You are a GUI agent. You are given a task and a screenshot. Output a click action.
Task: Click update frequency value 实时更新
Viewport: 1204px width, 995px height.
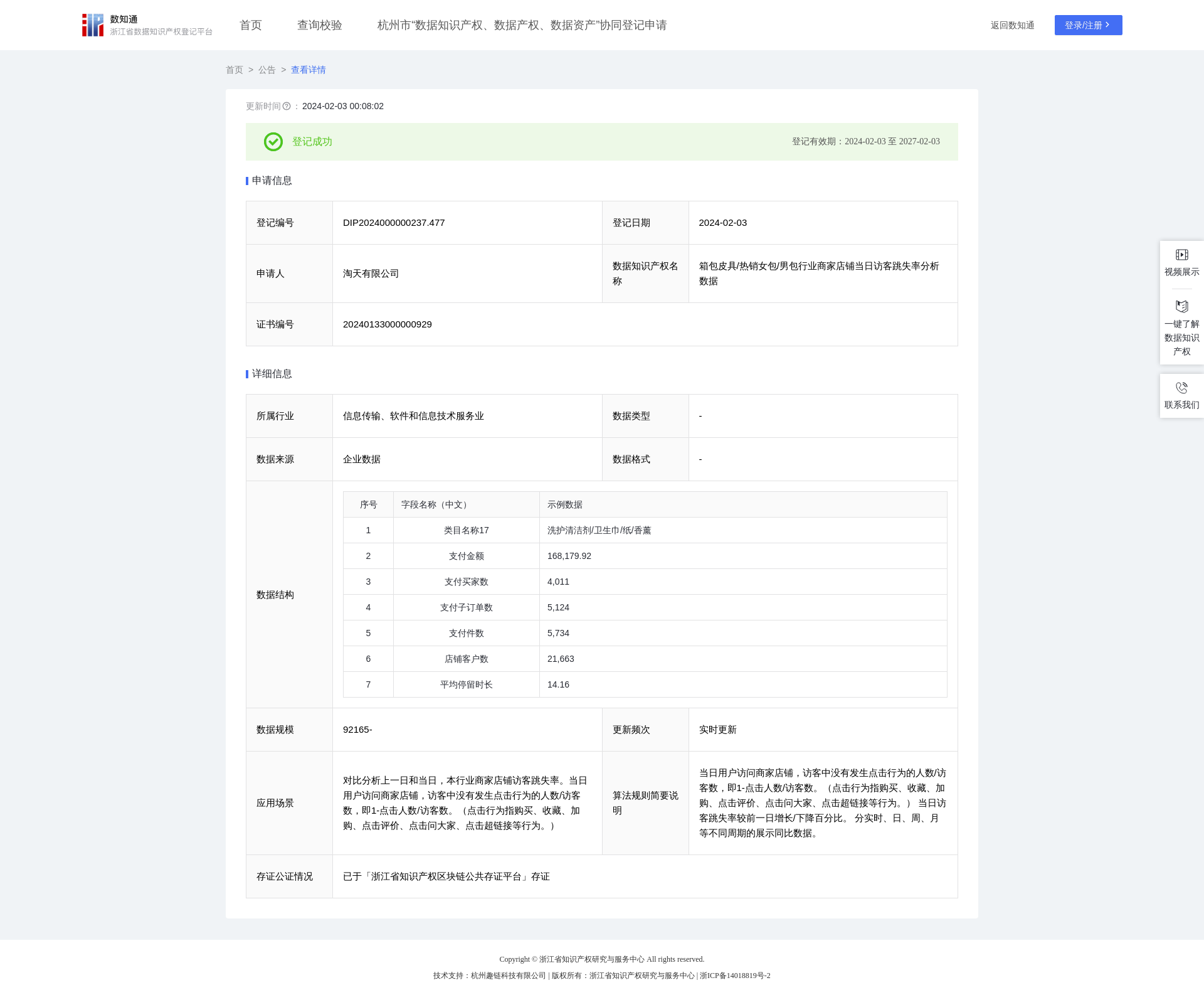[x=718, y=730]
